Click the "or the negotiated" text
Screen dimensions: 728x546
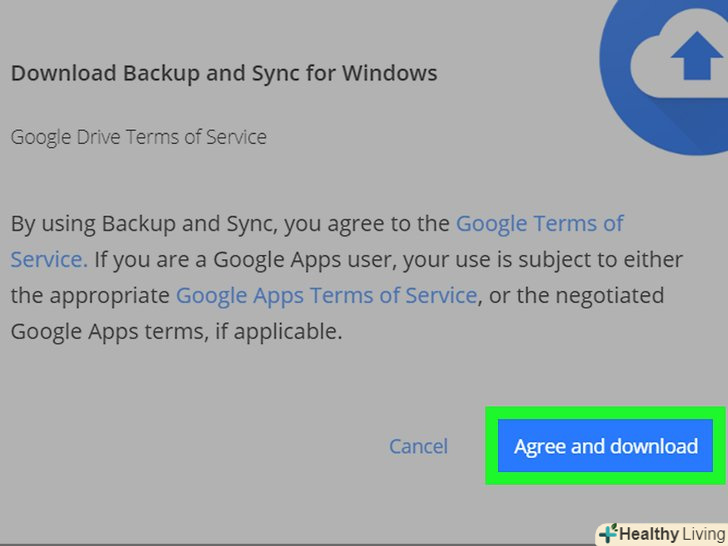578,295
